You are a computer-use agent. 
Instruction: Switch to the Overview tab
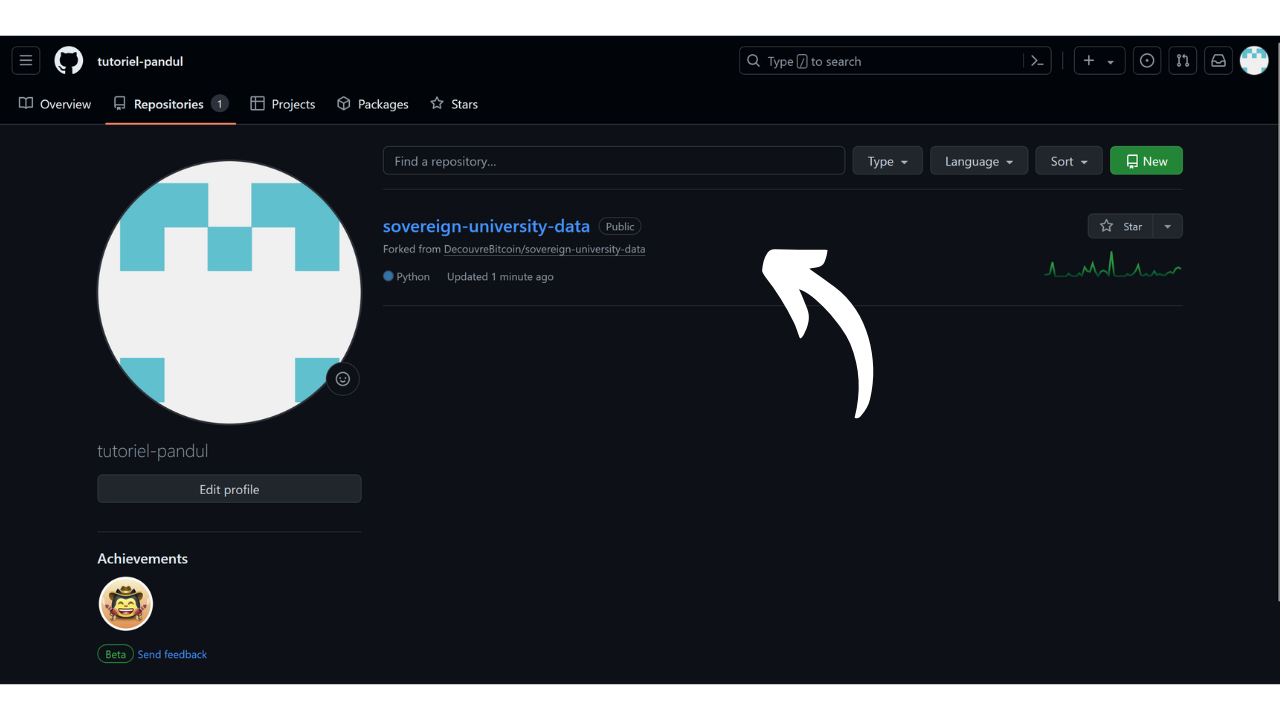55,104
